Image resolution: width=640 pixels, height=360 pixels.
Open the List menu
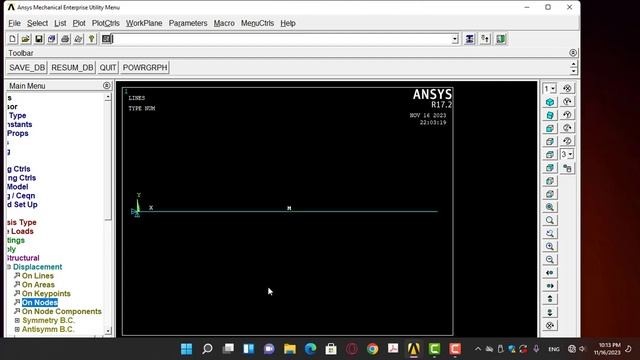pos(60,23)
